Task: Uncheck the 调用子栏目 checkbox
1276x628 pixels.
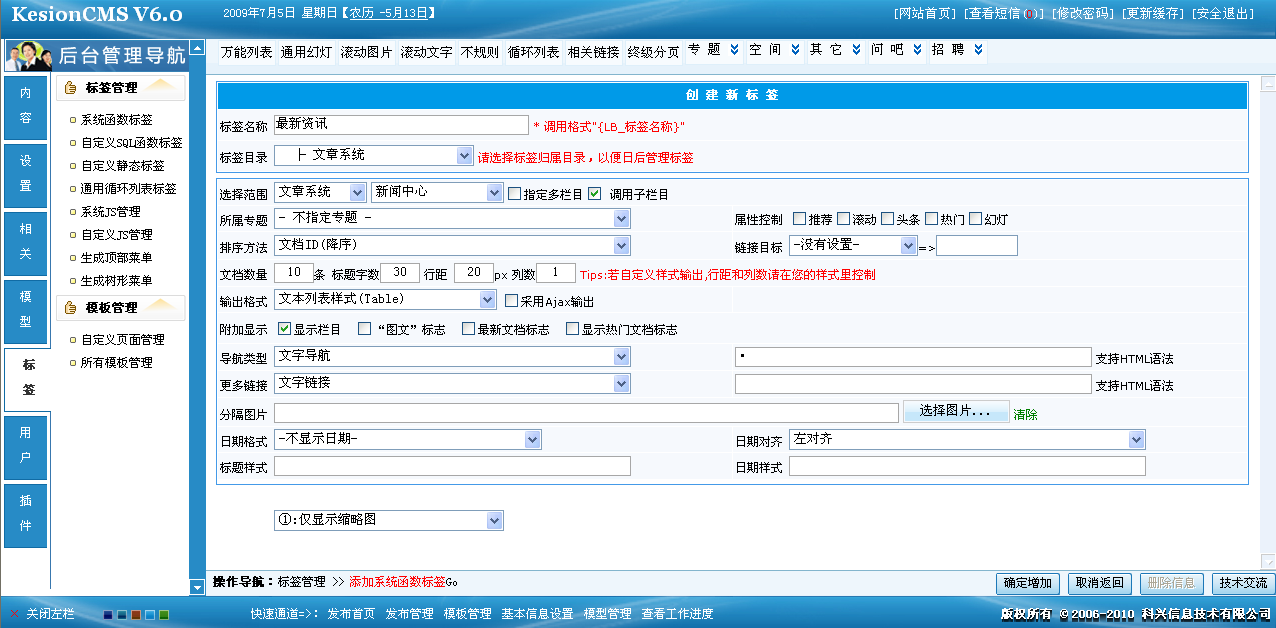Action: pos(594,193)
